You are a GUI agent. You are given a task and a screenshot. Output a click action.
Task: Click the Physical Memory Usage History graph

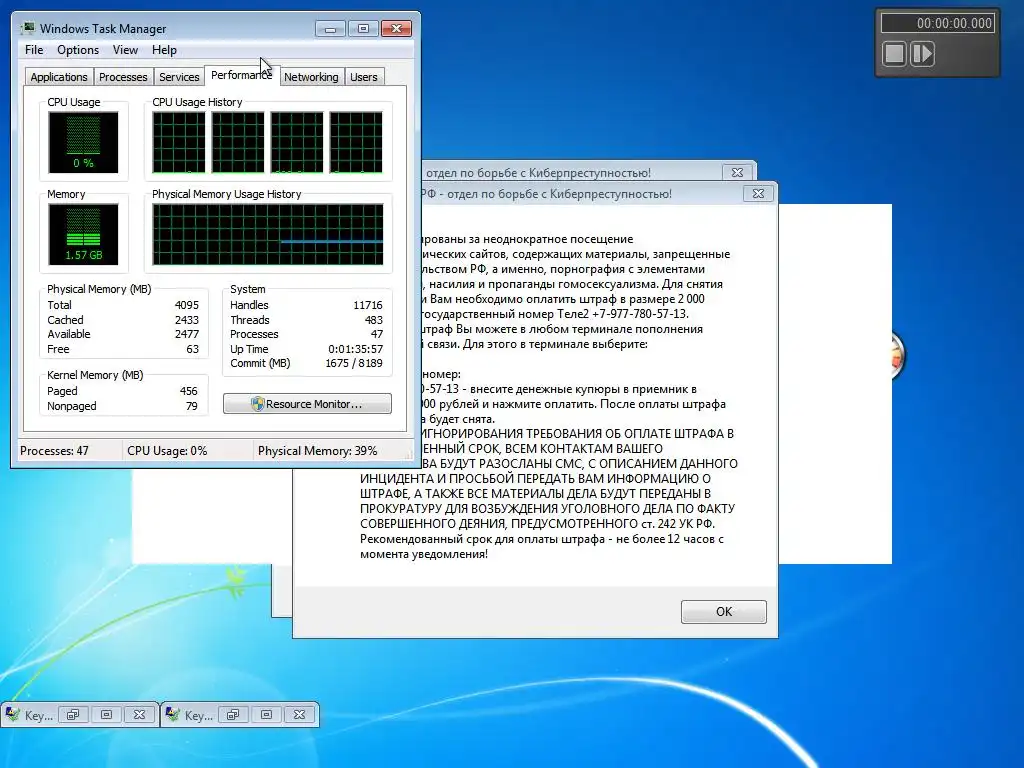(x=268, y=234)
